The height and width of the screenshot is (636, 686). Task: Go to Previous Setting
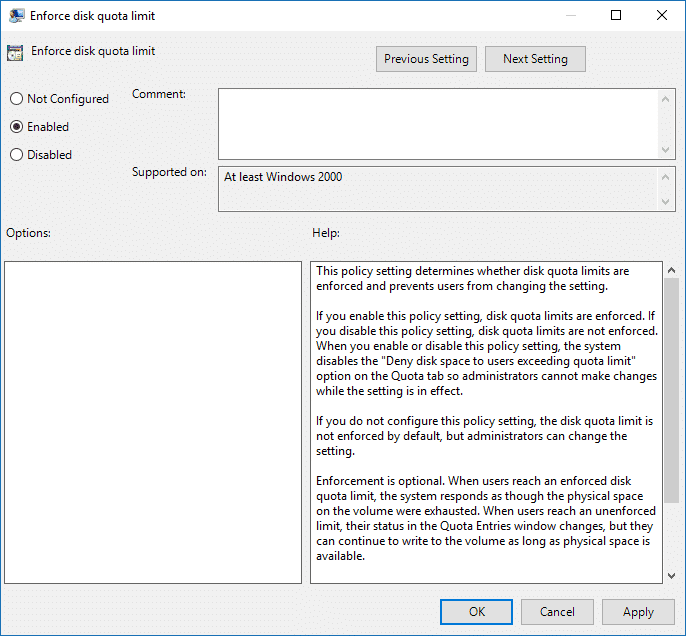tap(426, 59)
